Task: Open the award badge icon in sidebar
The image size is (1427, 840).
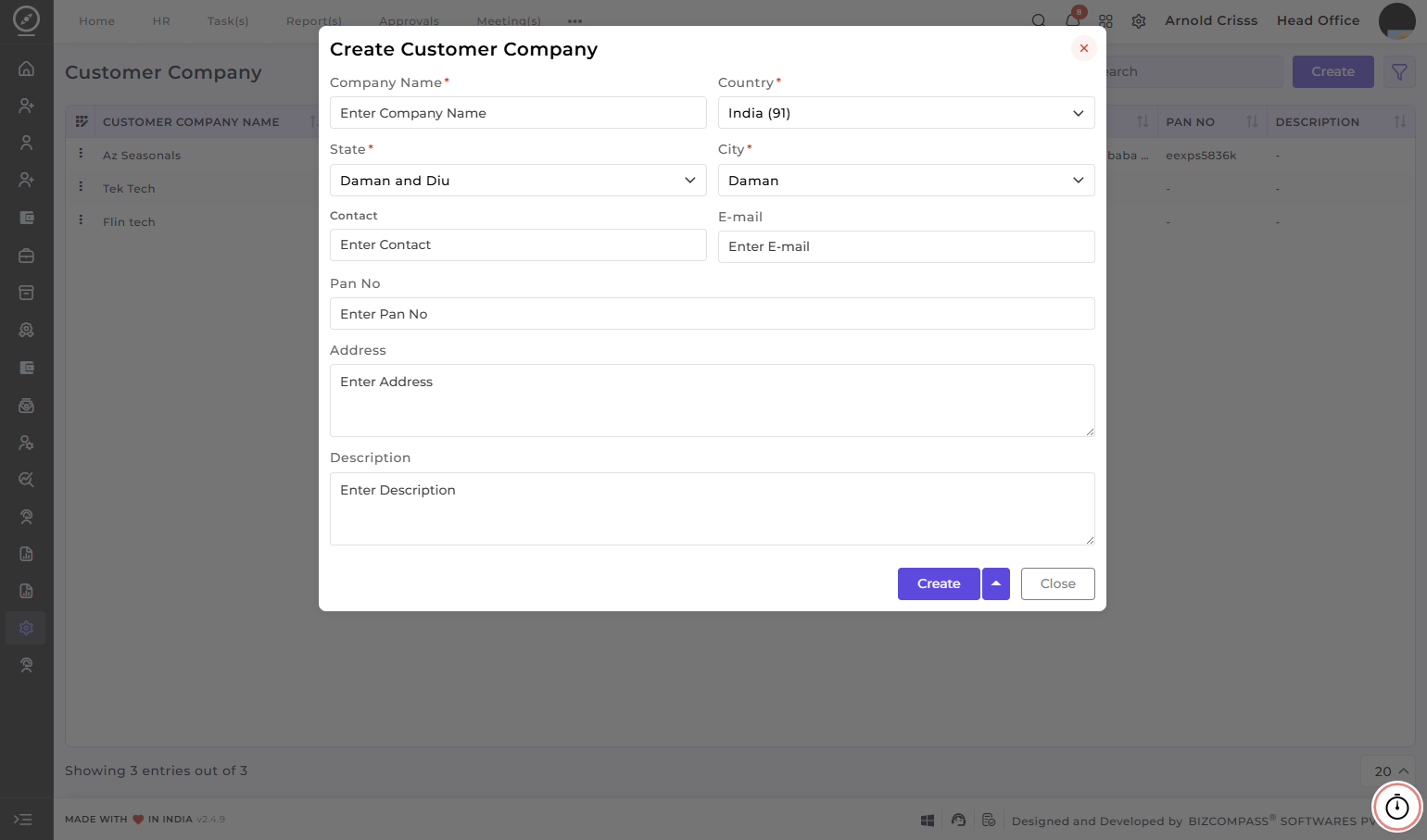Action: [x=26, y=330]
